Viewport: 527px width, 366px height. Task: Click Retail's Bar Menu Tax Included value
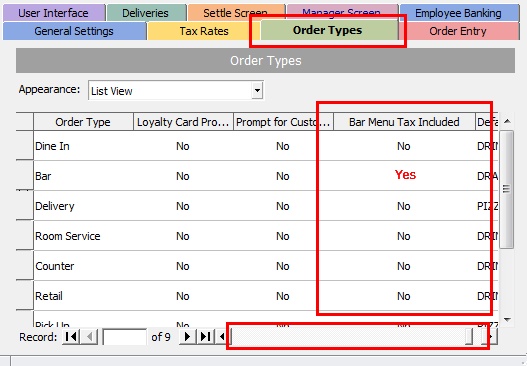pos(404,296)
